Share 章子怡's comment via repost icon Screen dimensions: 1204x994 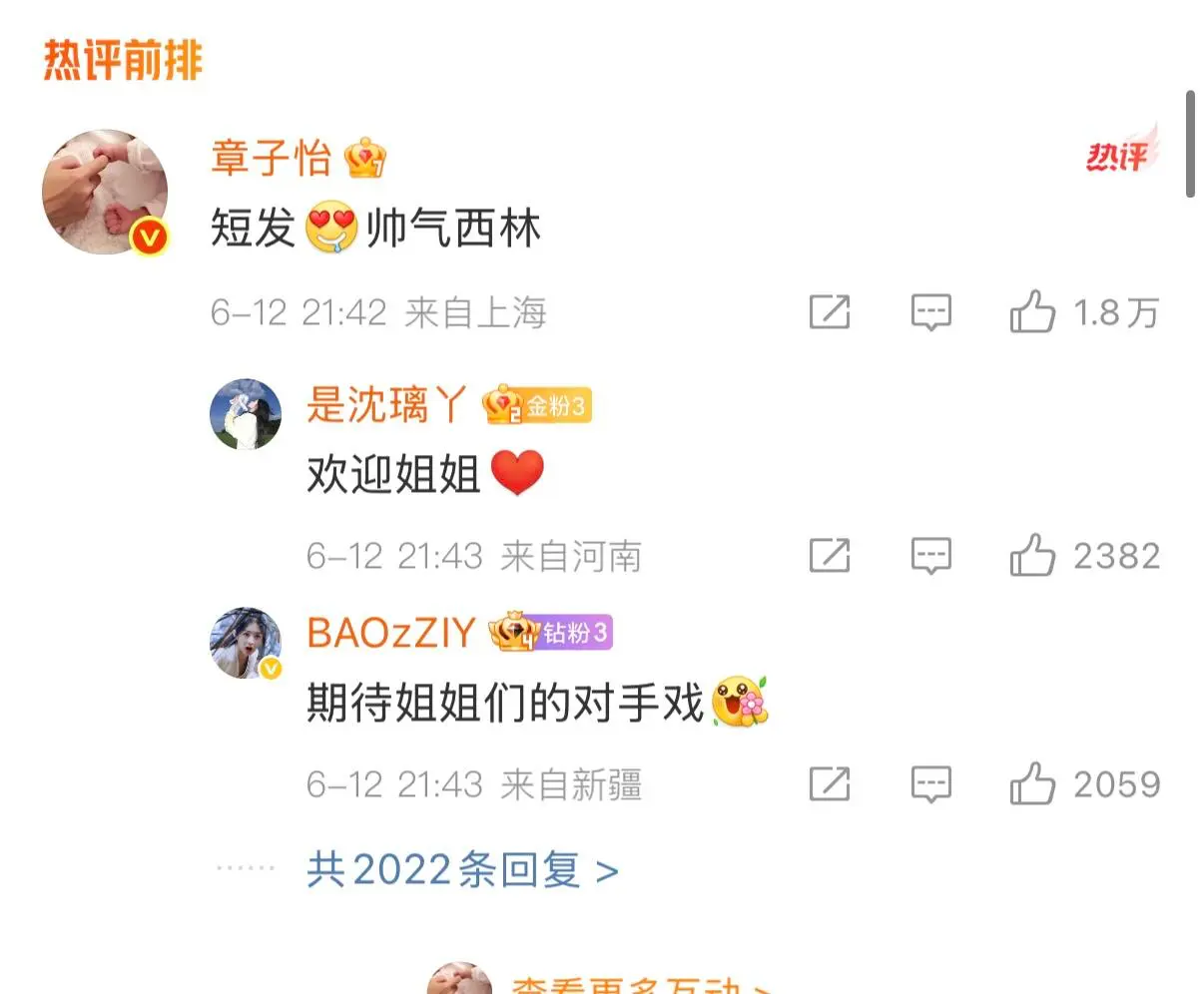click(x=830, y=312)
